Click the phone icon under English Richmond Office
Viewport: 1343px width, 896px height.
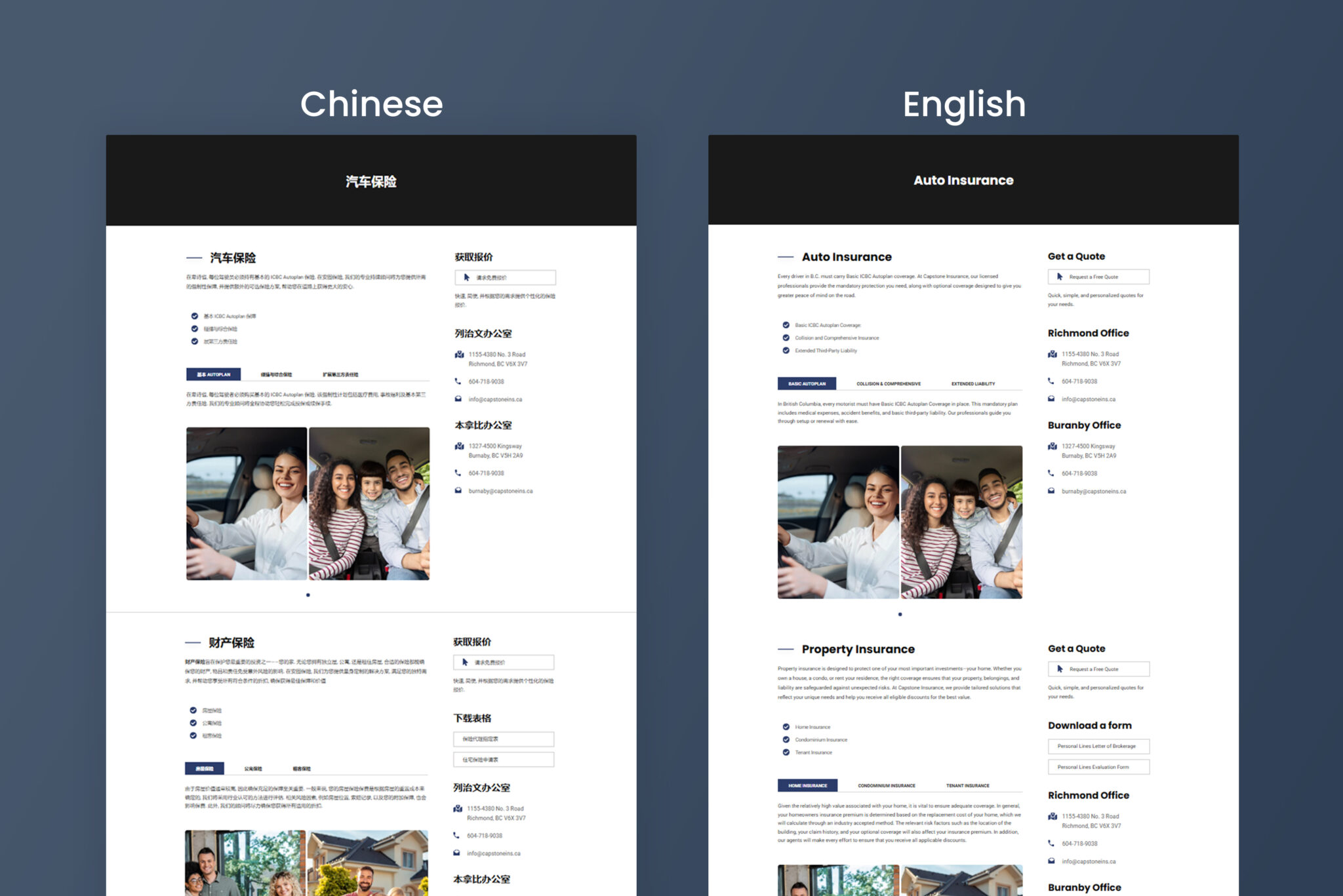pos(1051,381)
